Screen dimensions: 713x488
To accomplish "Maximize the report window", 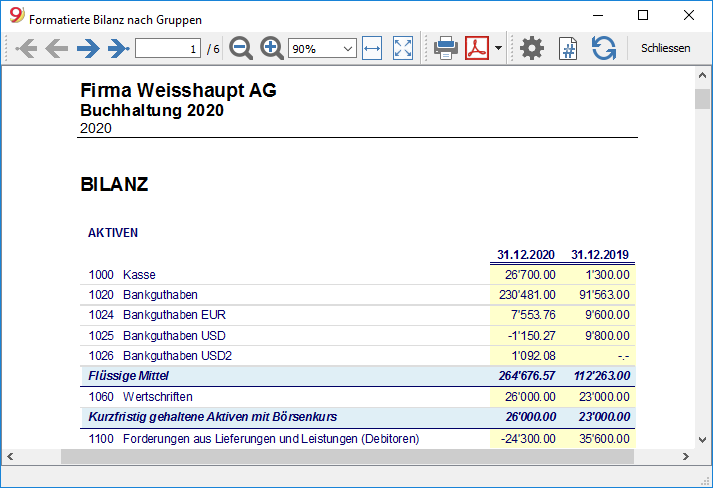I will (x=643, y=15).
